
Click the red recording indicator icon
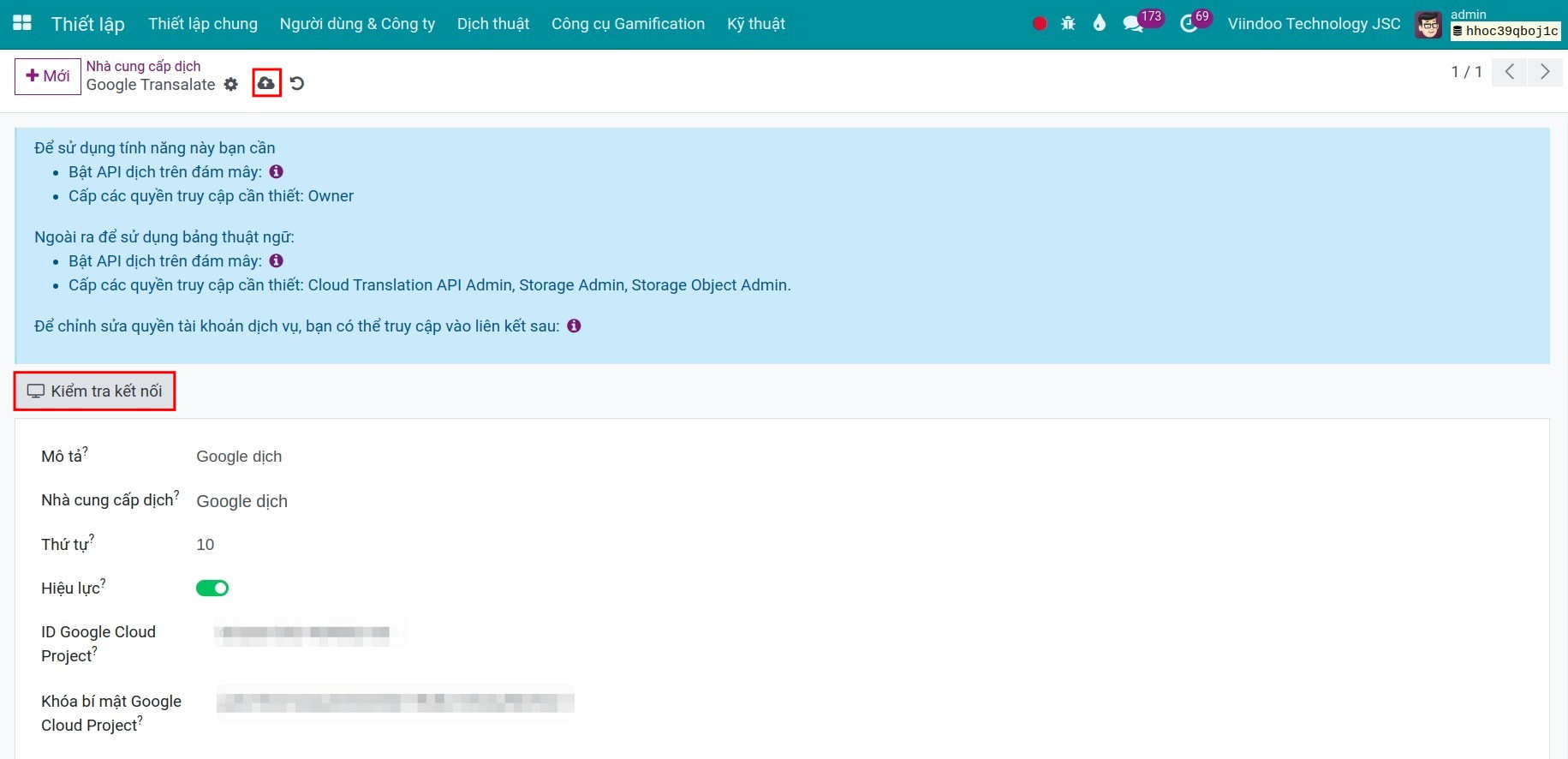[x=1040, y=24]
